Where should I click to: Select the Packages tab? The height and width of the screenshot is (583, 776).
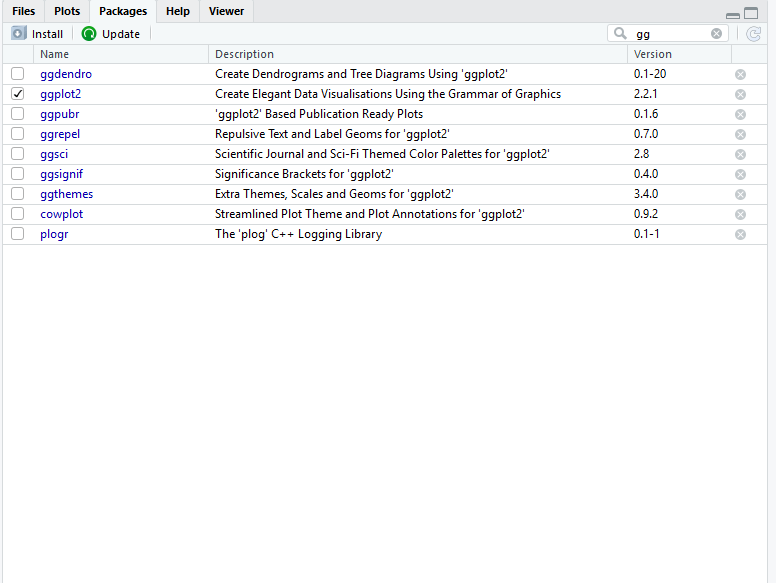tap(123, 11)
